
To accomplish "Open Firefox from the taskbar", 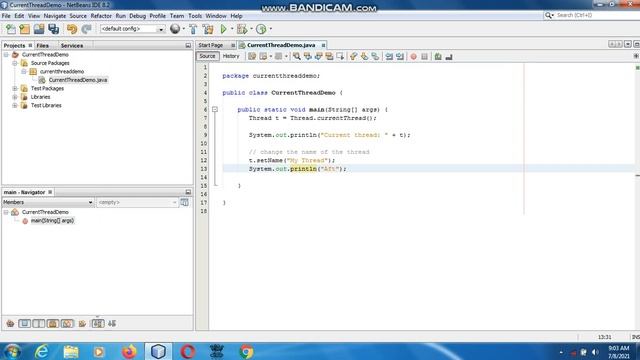I will coord(129,351).
